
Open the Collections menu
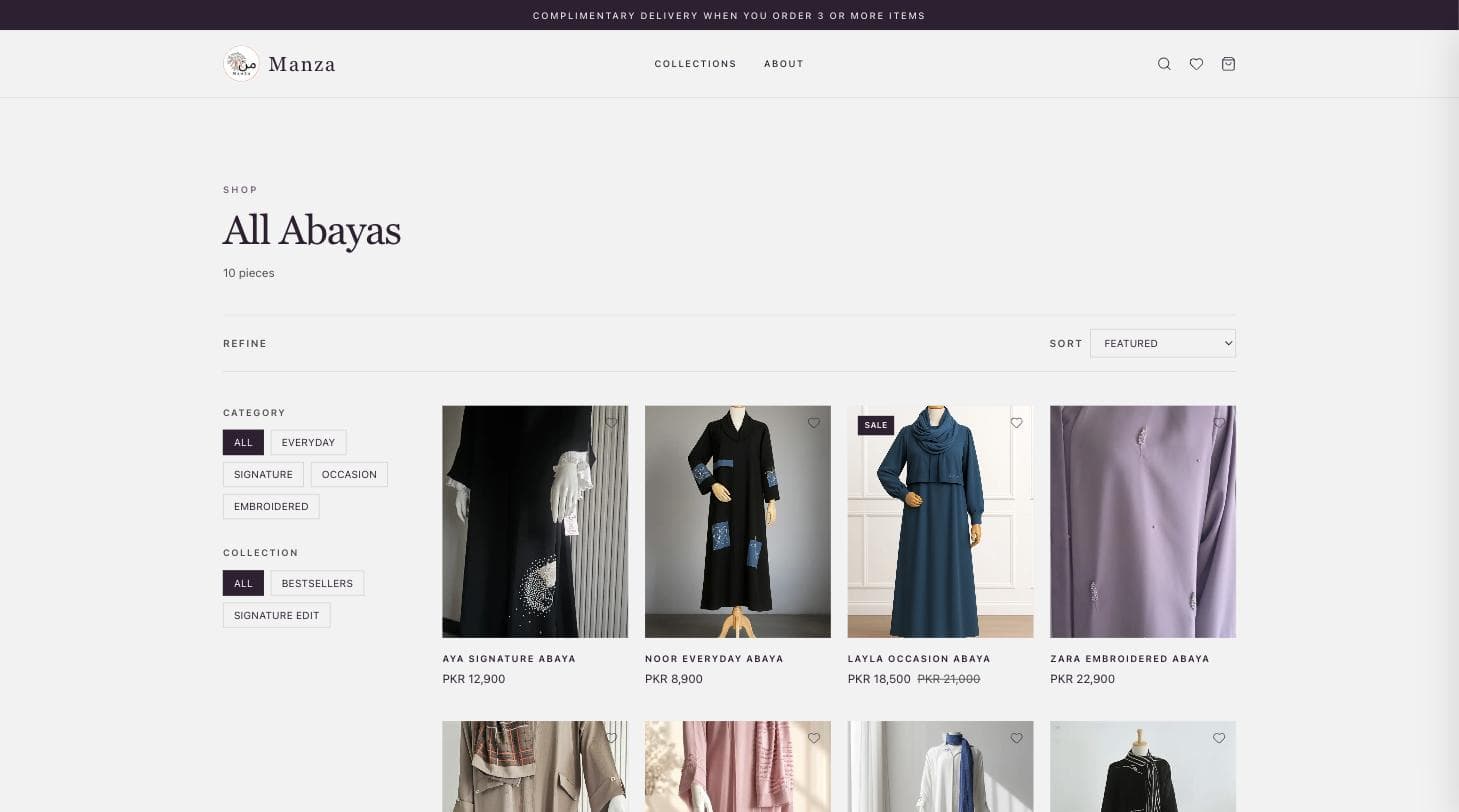(x=695, y=64)
